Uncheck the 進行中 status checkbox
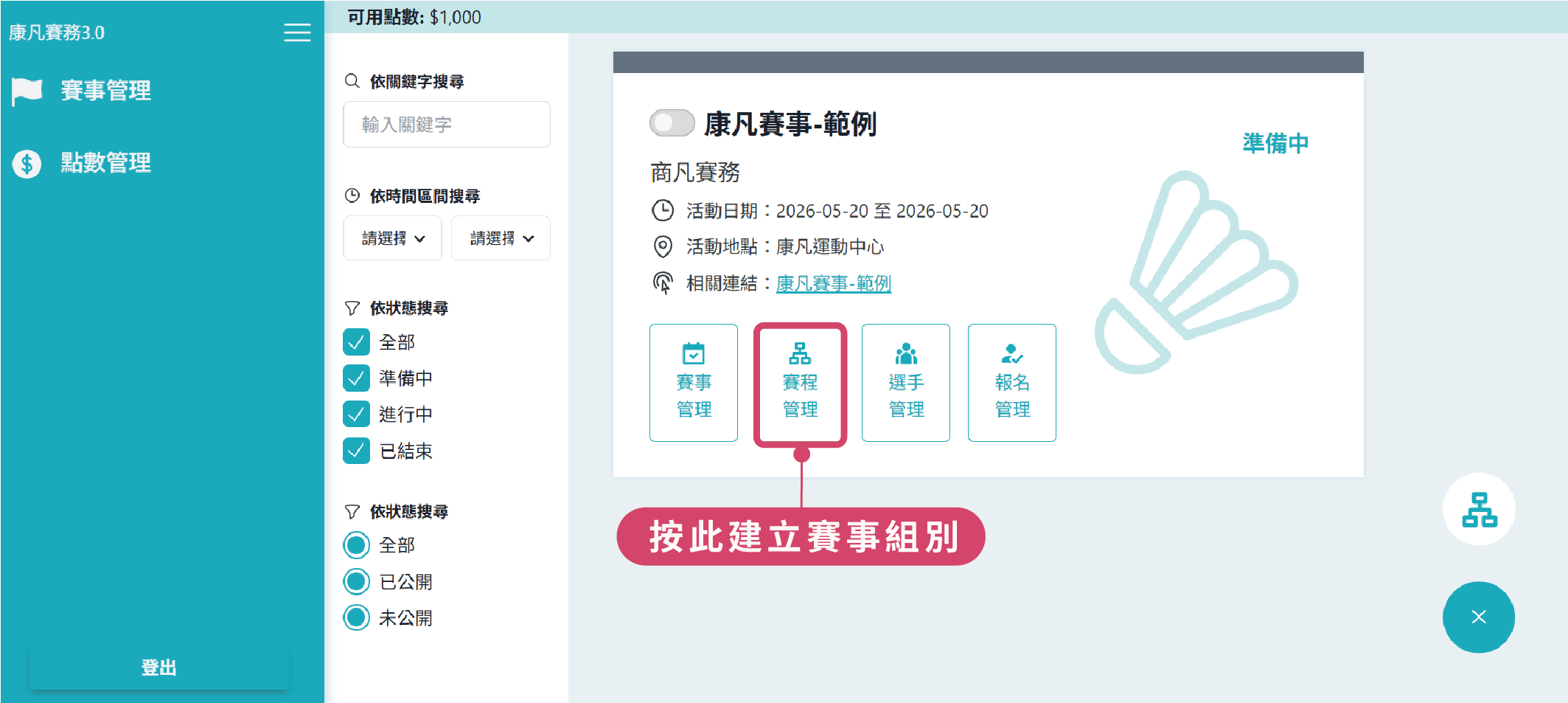Image resolution: width=1568 pixels, height=703 pixels. pyautogui.click(x=357, y=415)
